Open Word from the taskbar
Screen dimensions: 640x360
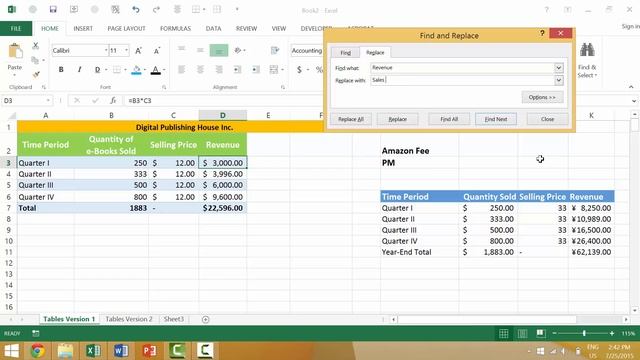point(121,351)
